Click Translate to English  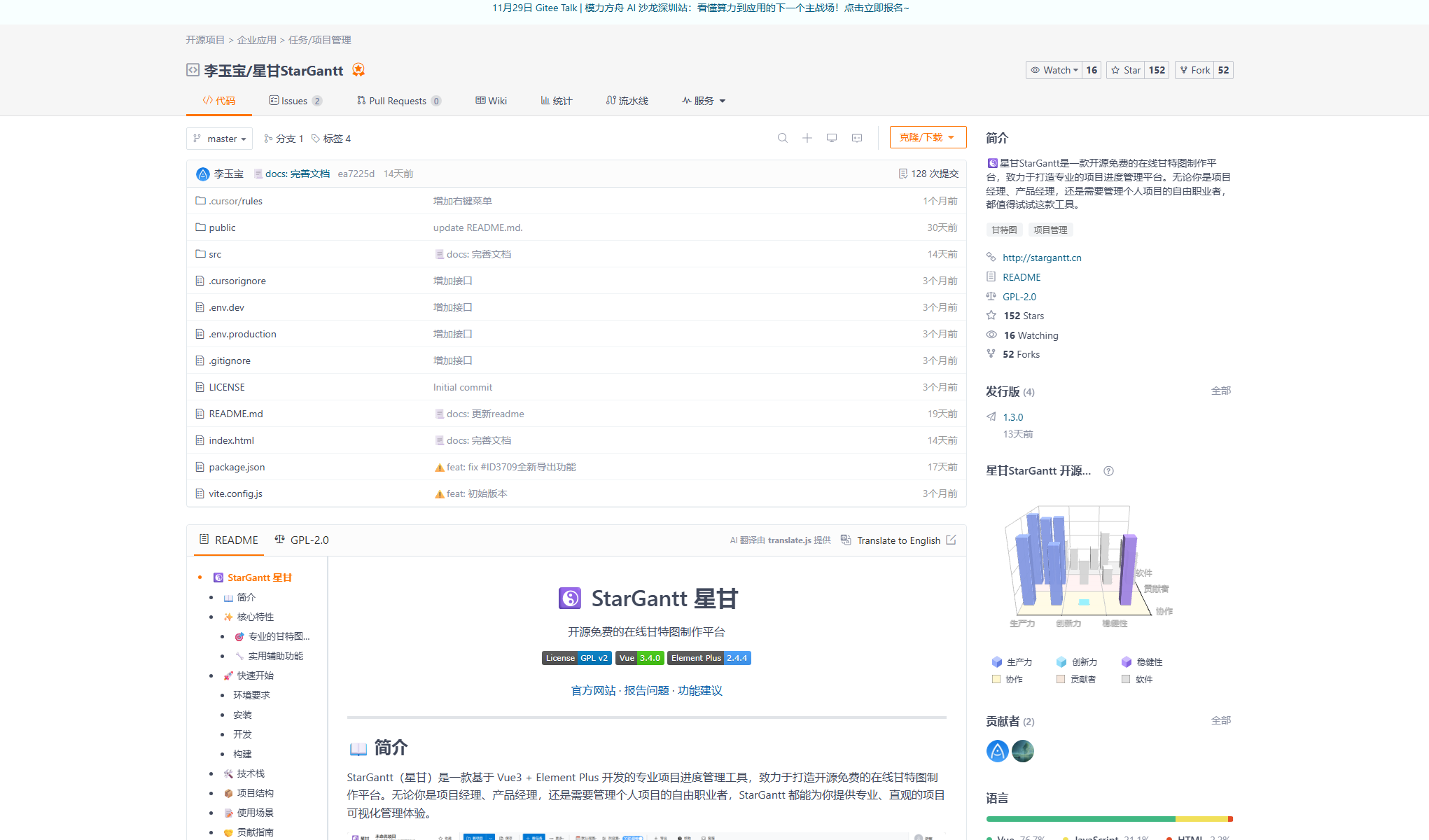point(898,540)
